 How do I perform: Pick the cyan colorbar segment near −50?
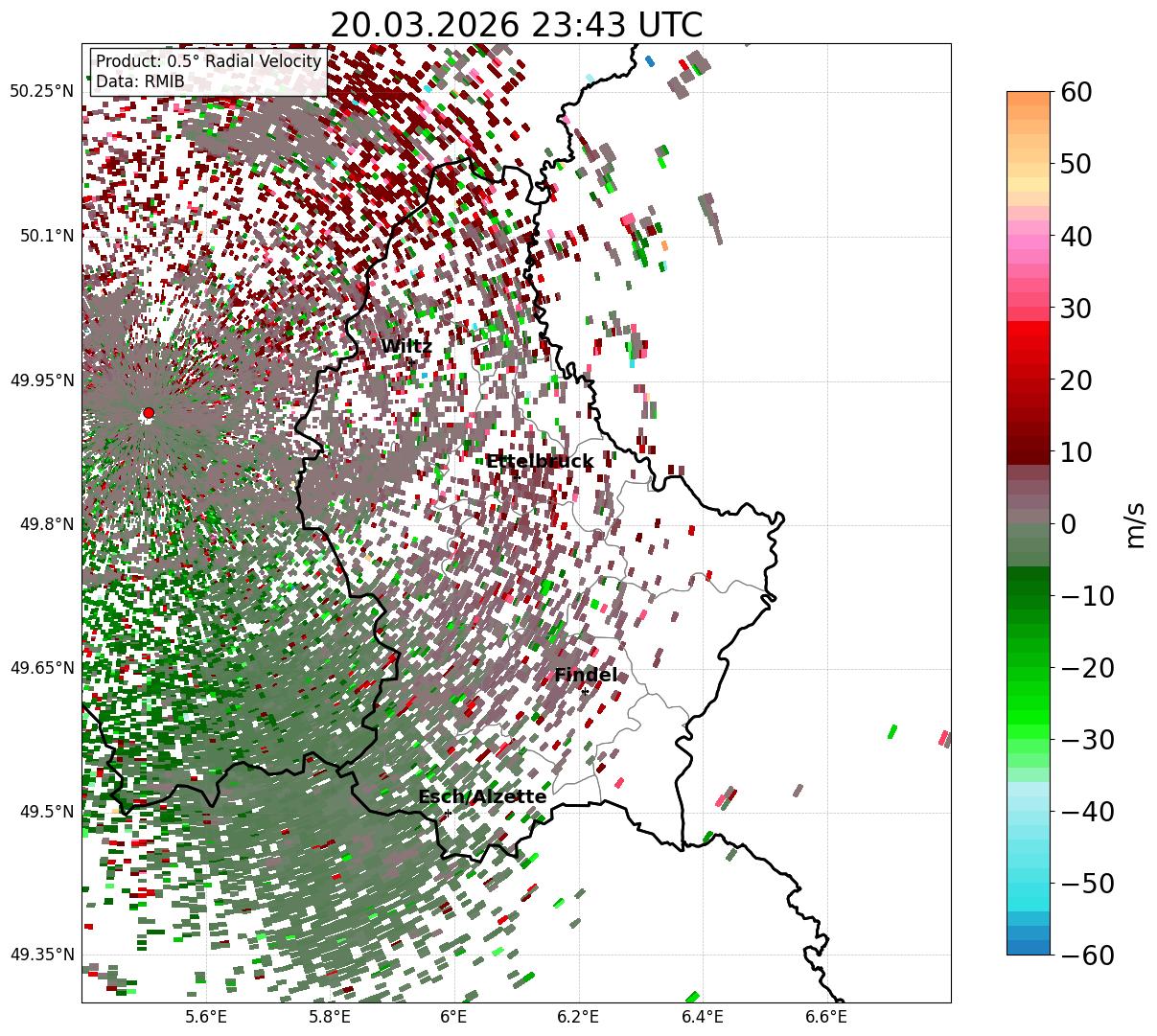tap(1029, 883)
